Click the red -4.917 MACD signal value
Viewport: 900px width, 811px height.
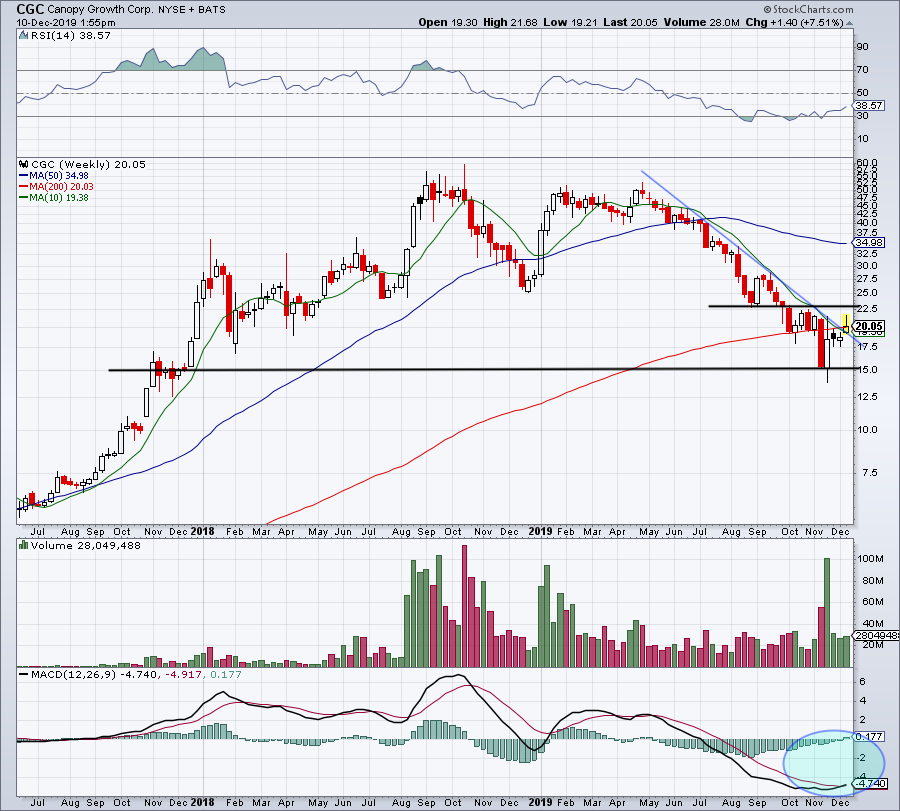pos(184,674)
